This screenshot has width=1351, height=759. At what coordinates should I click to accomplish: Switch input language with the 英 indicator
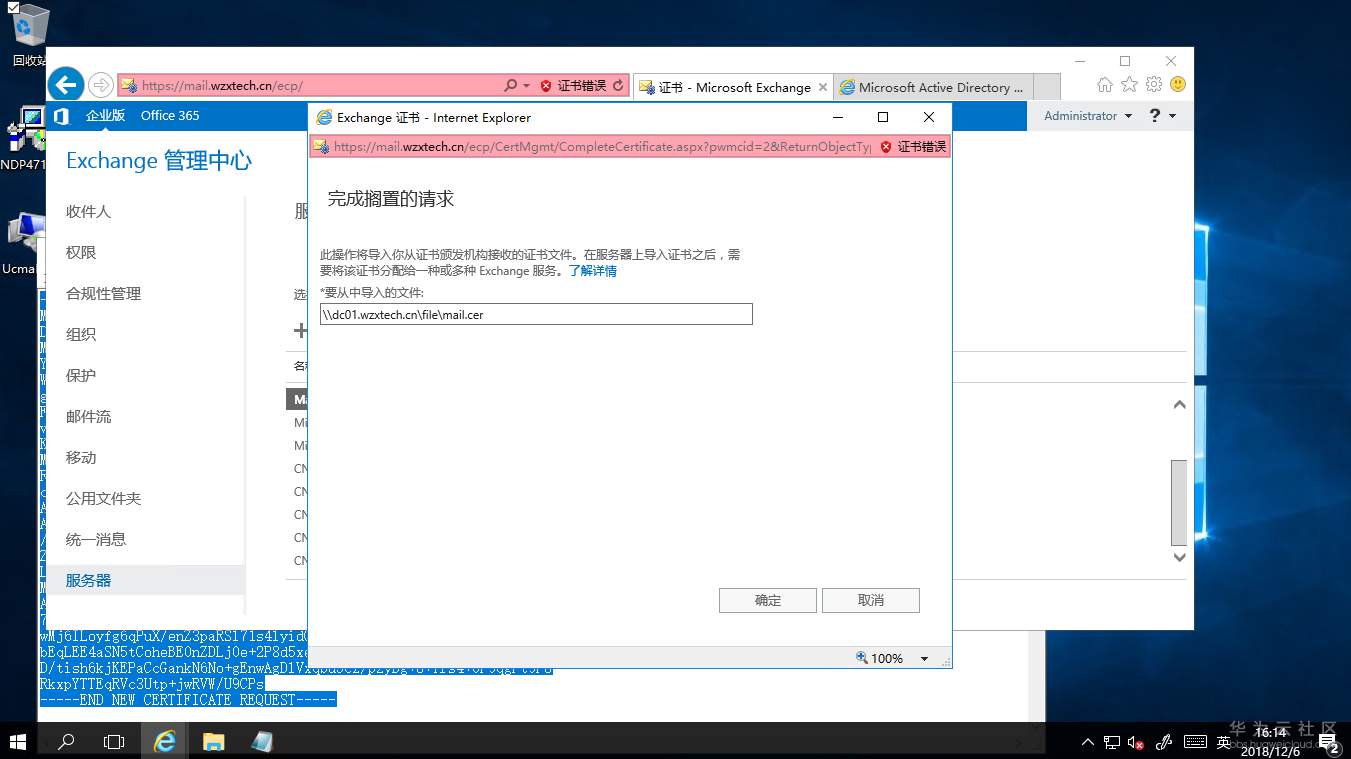click(1222, 742)
